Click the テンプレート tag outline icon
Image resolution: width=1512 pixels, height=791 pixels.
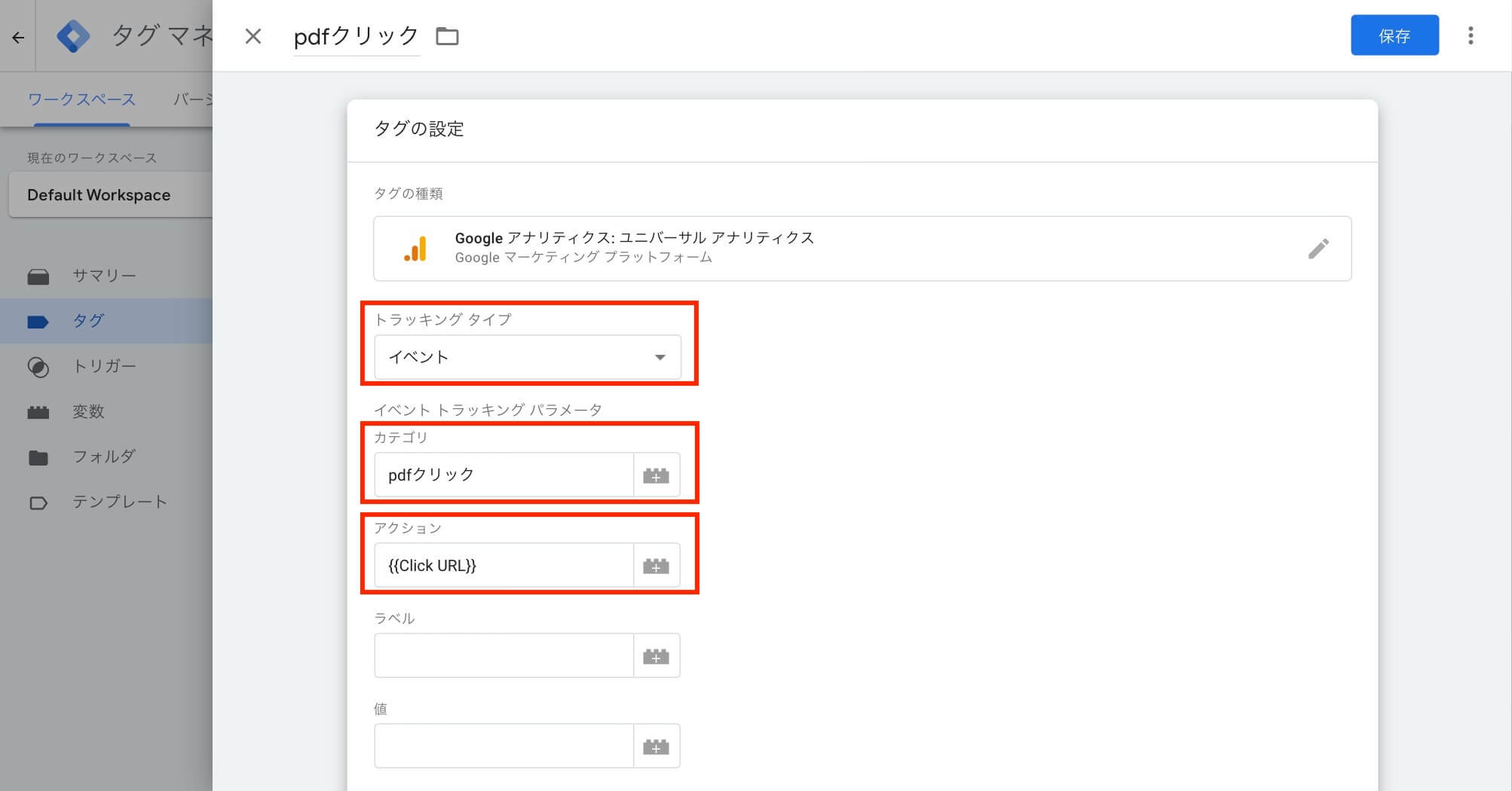38,502
